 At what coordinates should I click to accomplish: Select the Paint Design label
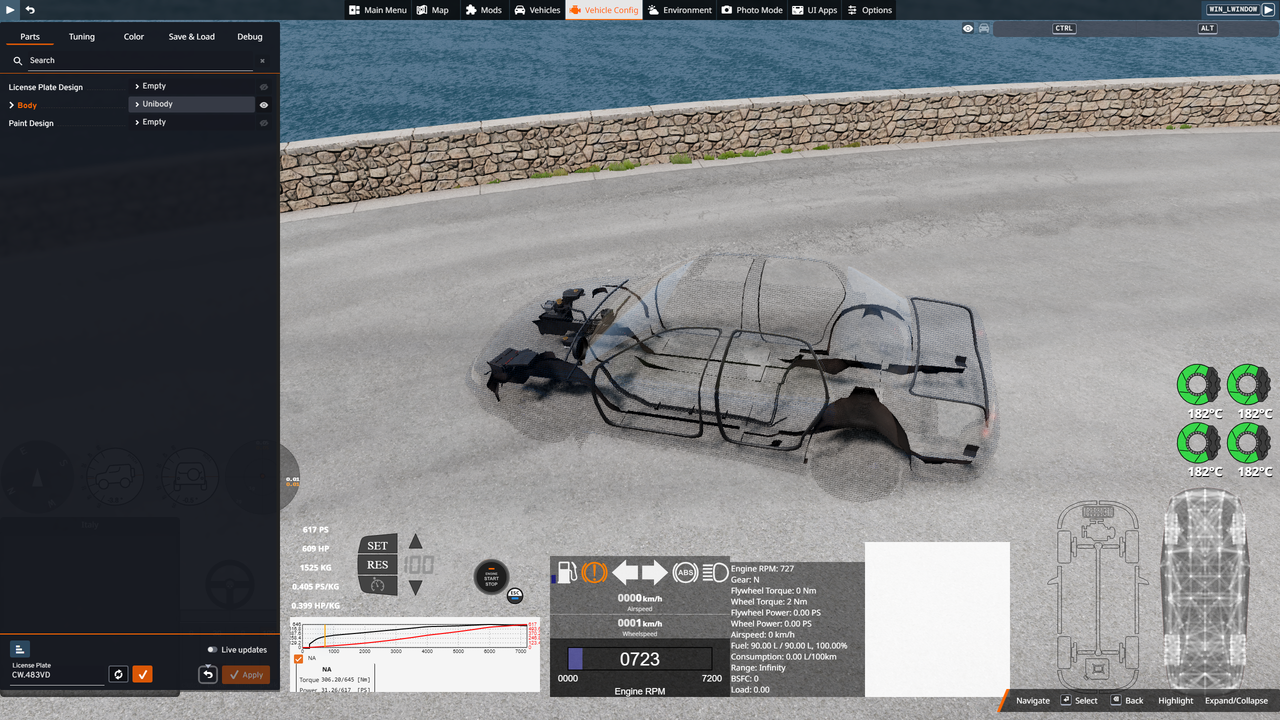(31, 123)
